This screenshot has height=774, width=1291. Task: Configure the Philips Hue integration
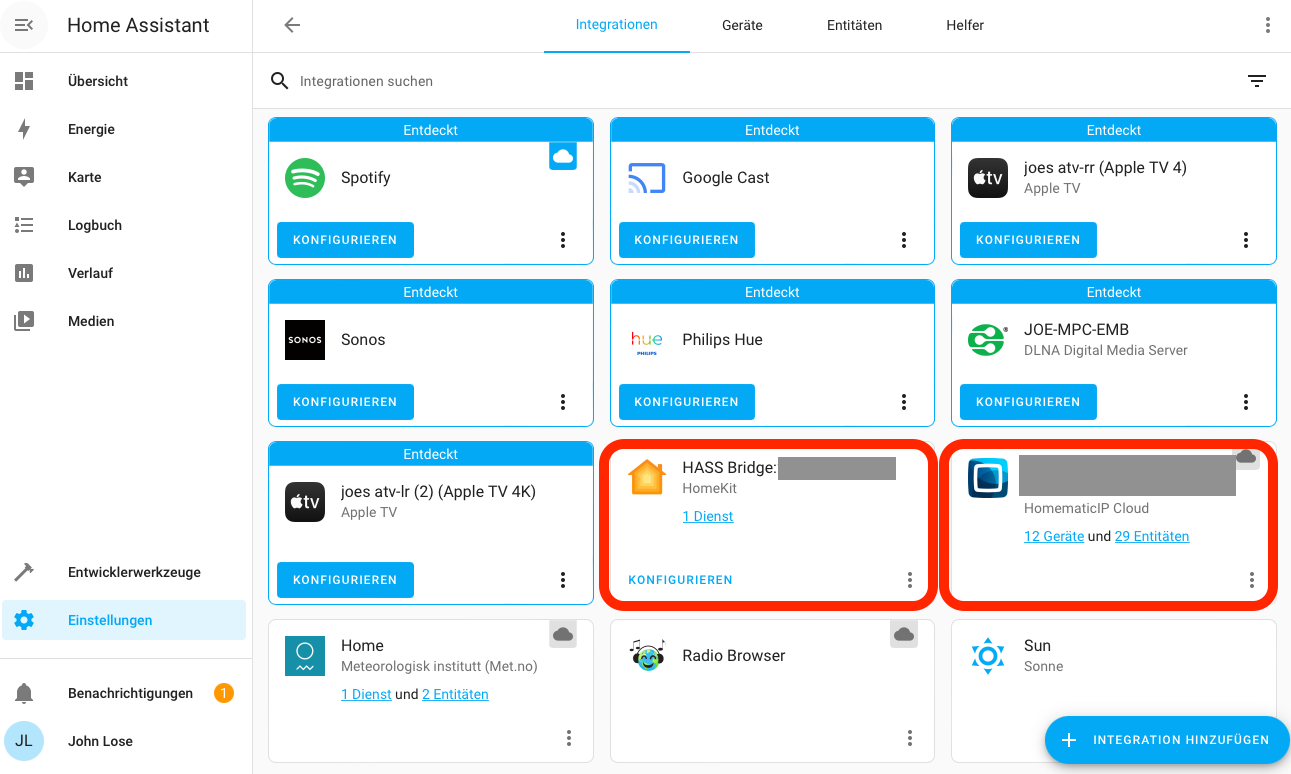686,402
